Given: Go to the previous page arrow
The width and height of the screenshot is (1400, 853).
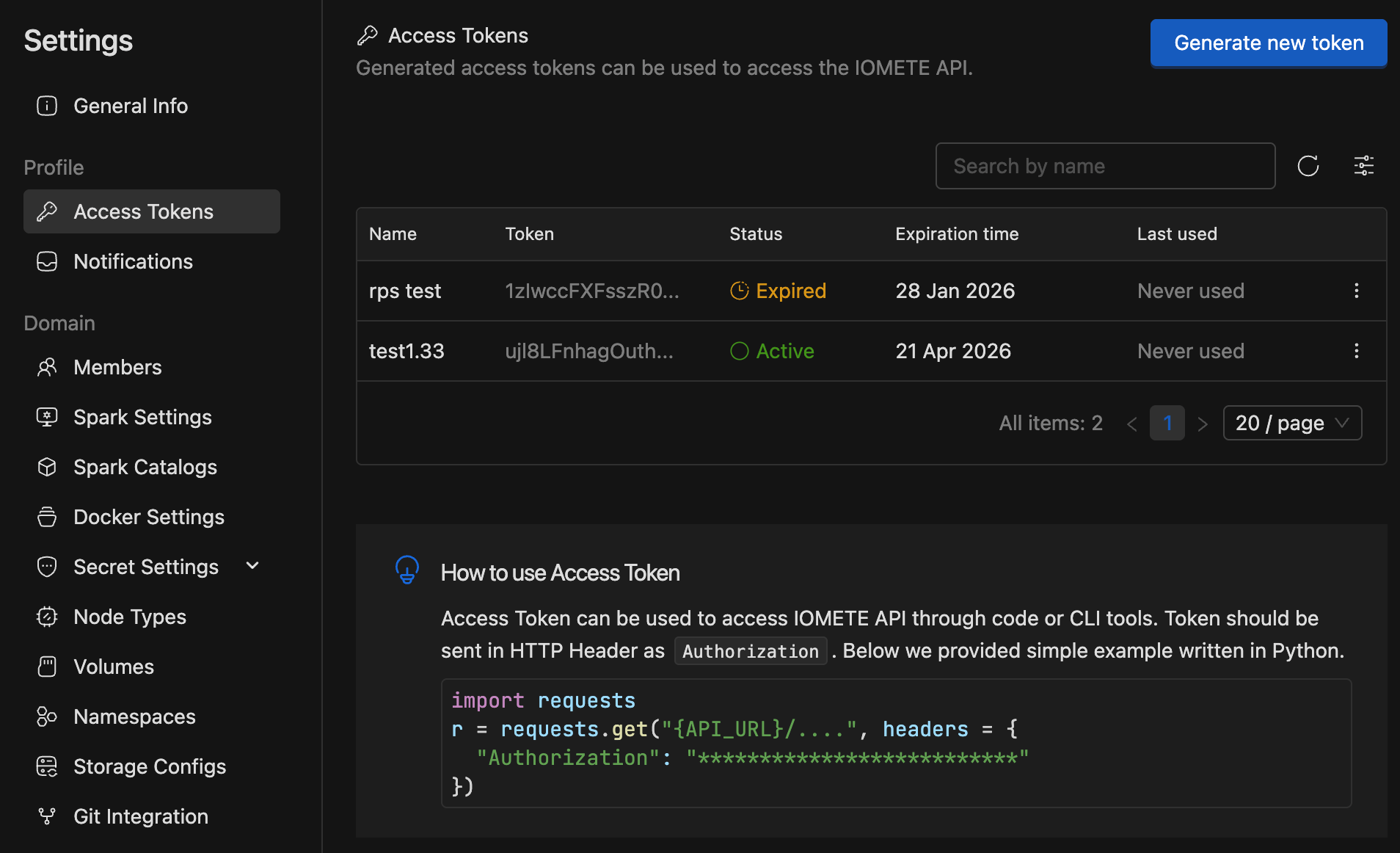Looking at the screenshot, I should click(x=1131, y=424).
